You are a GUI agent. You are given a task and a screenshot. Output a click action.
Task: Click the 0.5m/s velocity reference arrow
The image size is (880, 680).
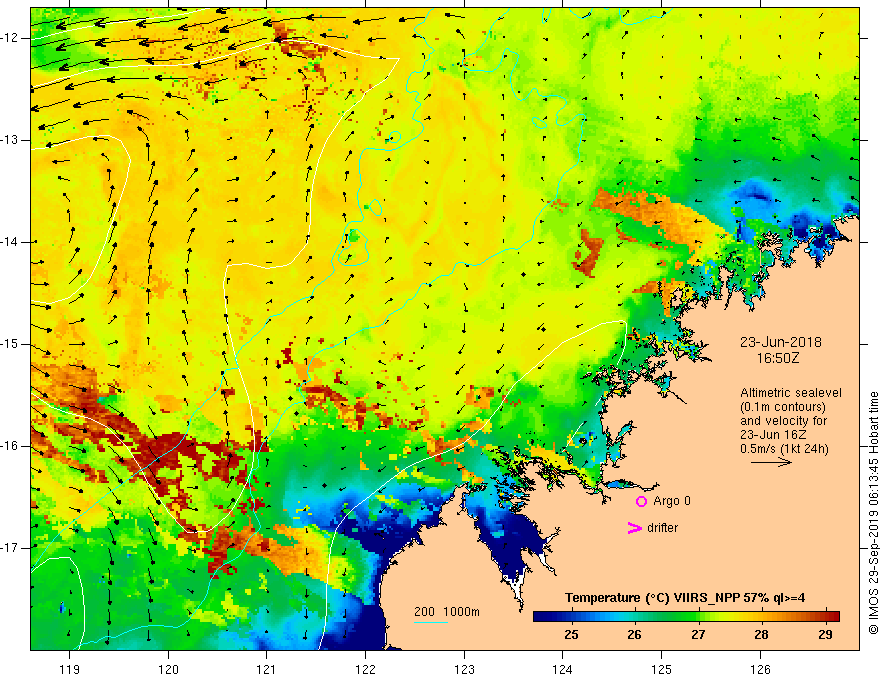click(x=771, y=462)
